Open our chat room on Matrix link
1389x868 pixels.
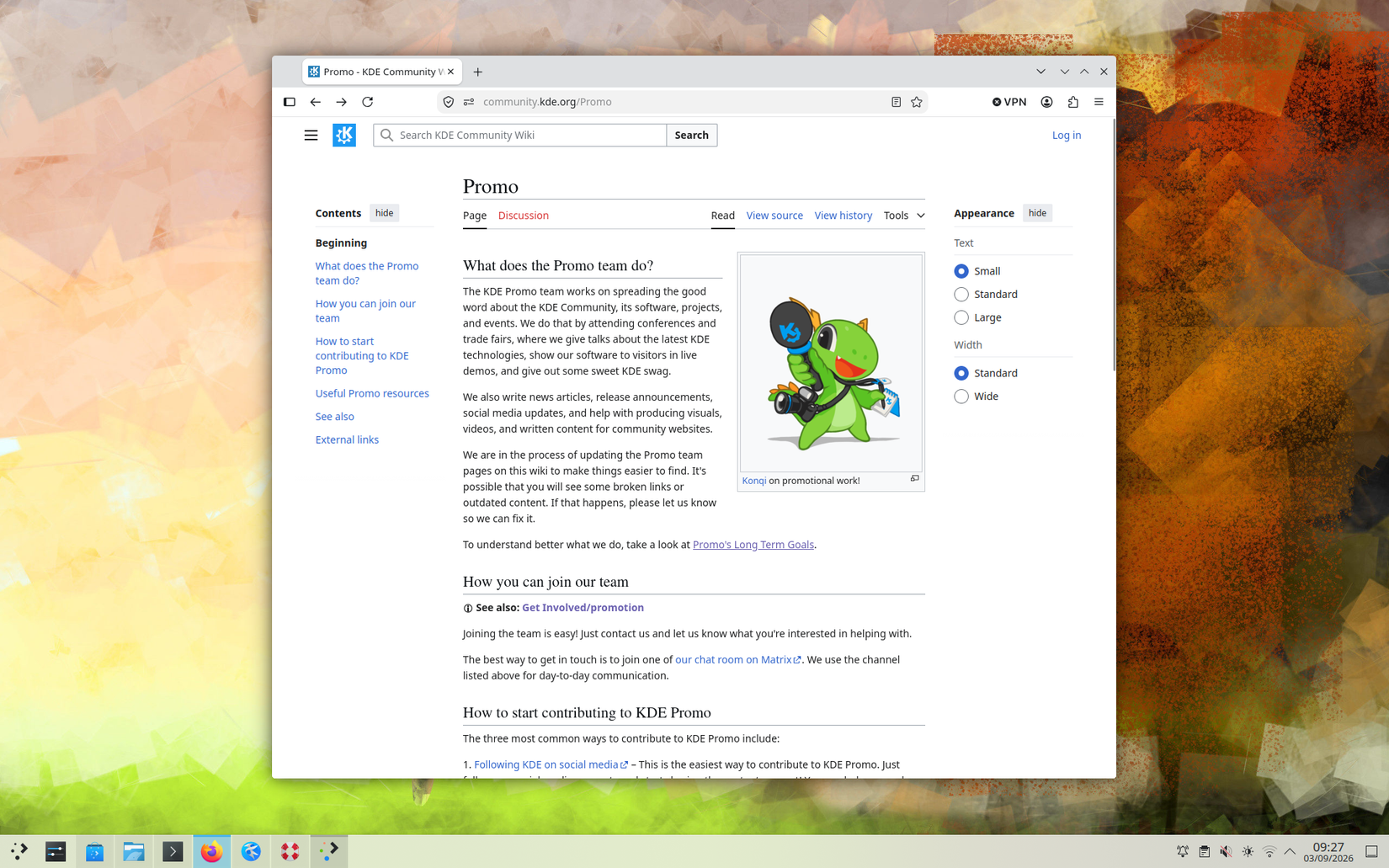[x=737, y=660]
